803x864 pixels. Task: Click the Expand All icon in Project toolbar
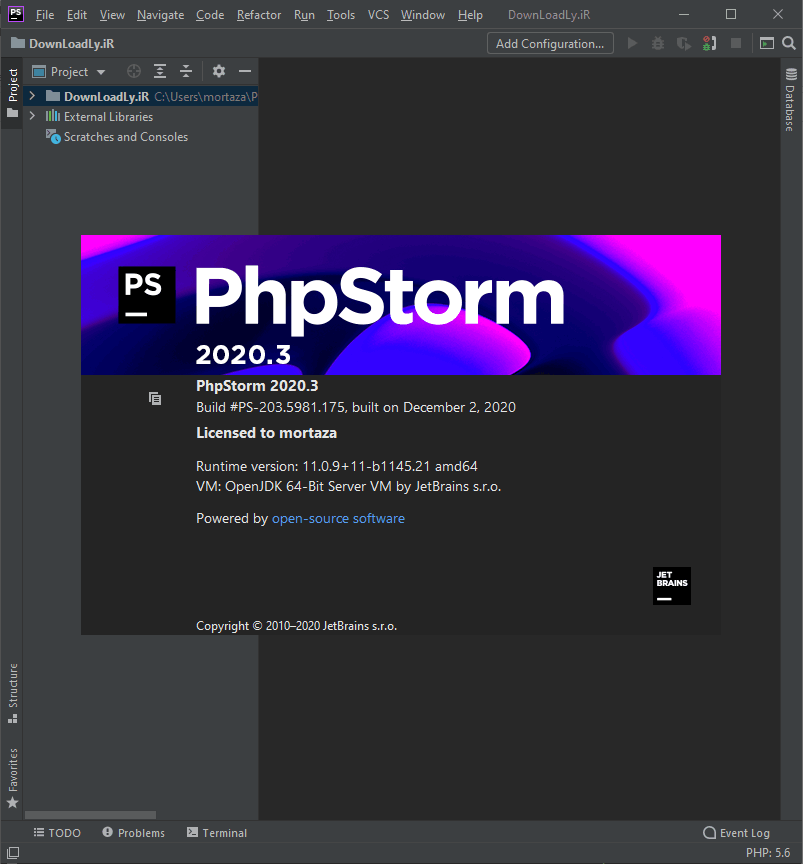(159, 71)
